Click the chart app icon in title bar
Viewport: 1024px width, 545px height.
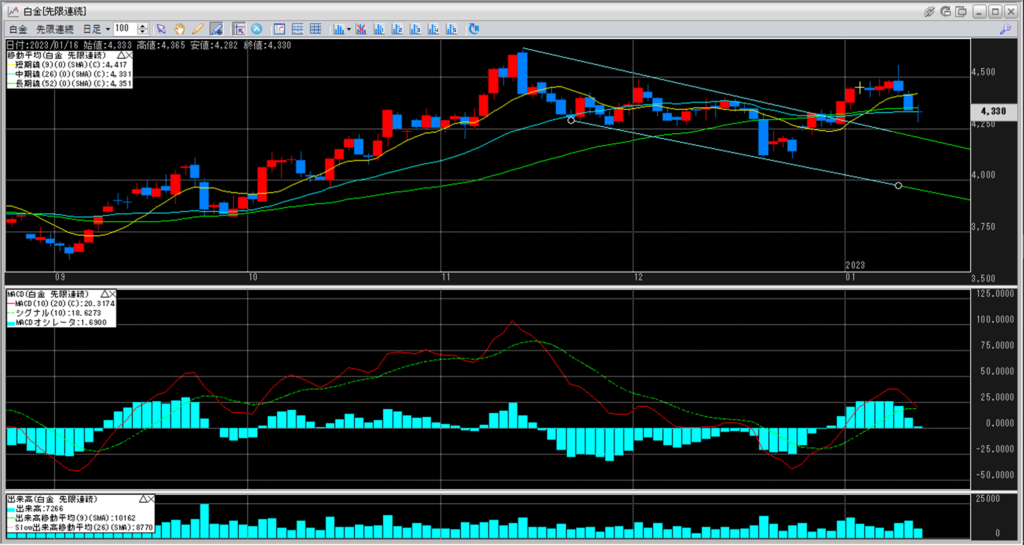(x=12, y=11)
